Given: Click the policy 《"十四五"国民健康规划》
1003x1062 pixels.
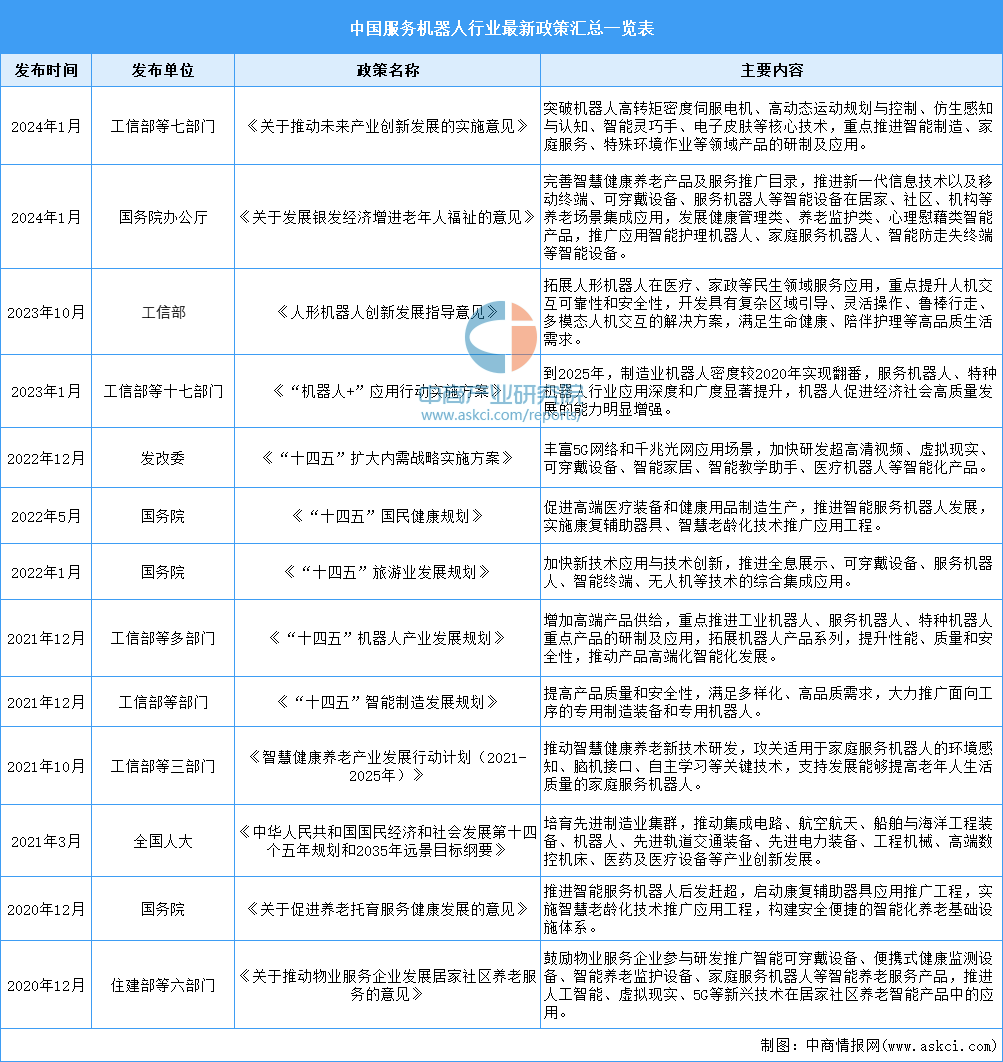Looking at the screenshot, I should coord(387,516).
